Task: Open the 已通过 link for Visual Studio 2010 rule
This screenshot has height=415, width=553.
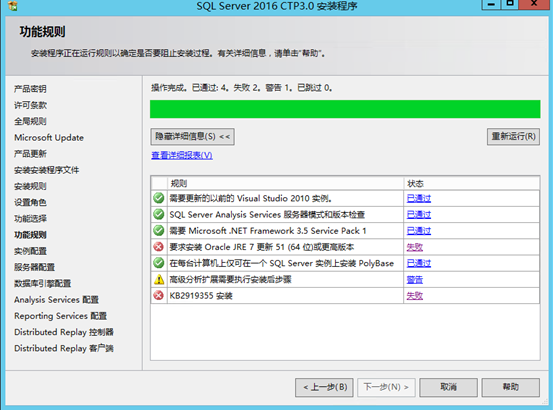Action: pos(419,198)
